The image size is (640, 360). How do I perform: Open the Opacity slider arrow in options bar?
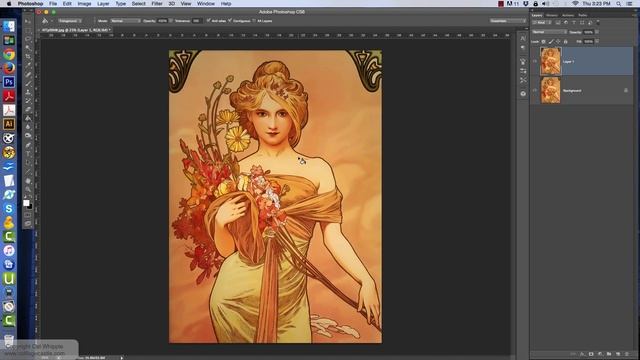tap(171, 20)
